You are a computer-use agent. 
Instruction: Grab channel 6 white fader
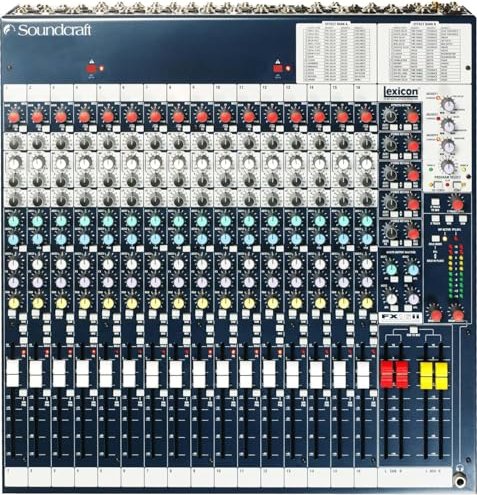(x=129, y=374)
